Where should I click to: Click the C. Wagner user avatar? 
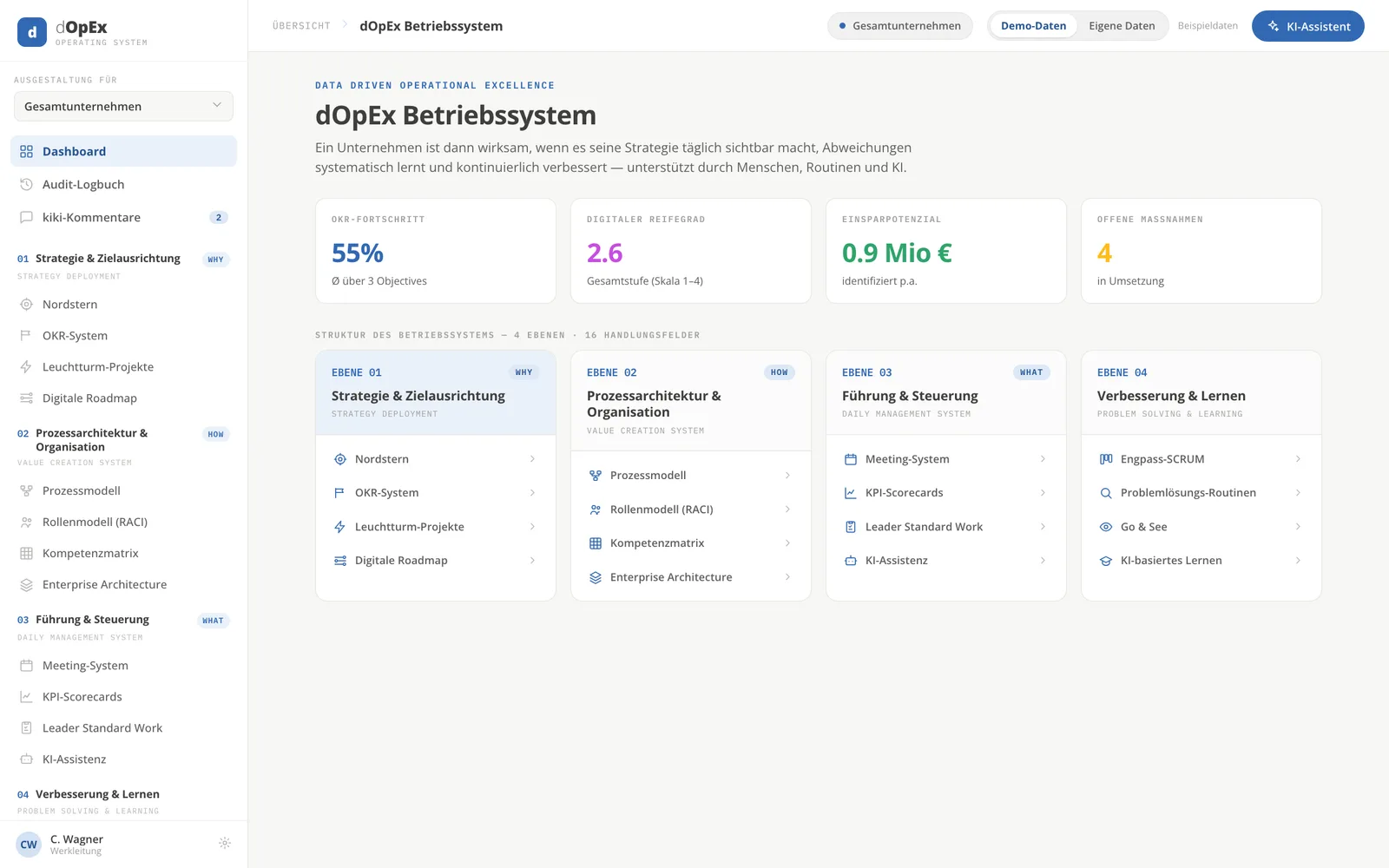pos(29,844)
